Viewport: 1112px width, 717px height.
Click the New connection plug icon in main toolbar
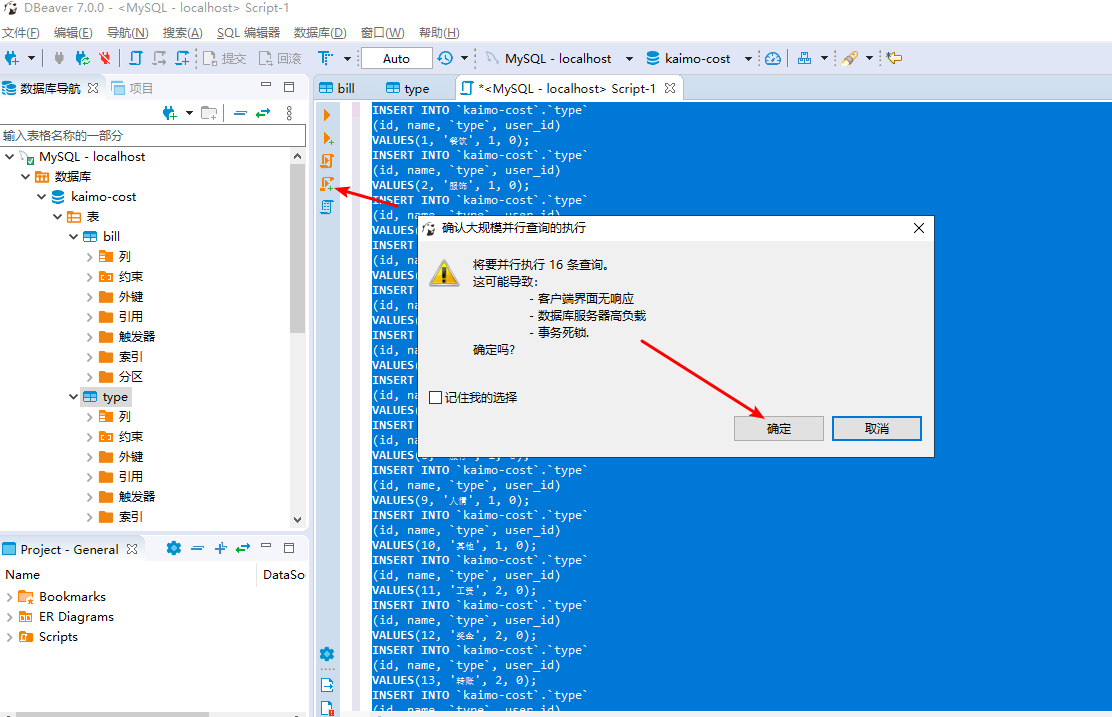11,58
